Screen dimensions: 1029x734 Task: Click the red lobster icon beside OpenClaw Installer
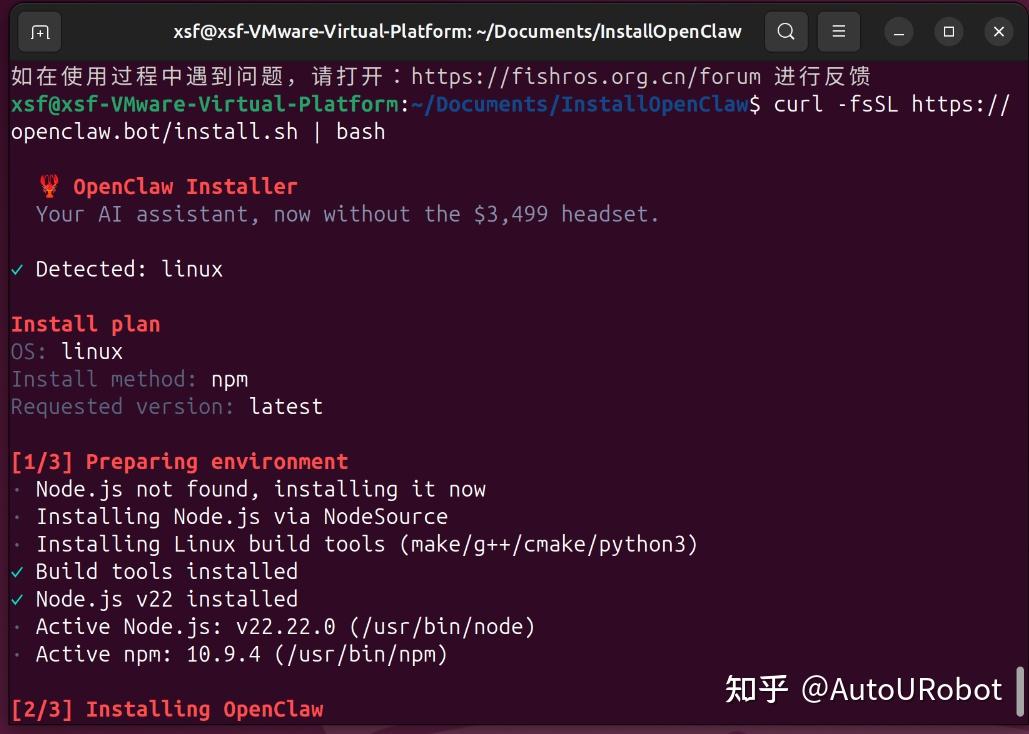coord(48,186)
